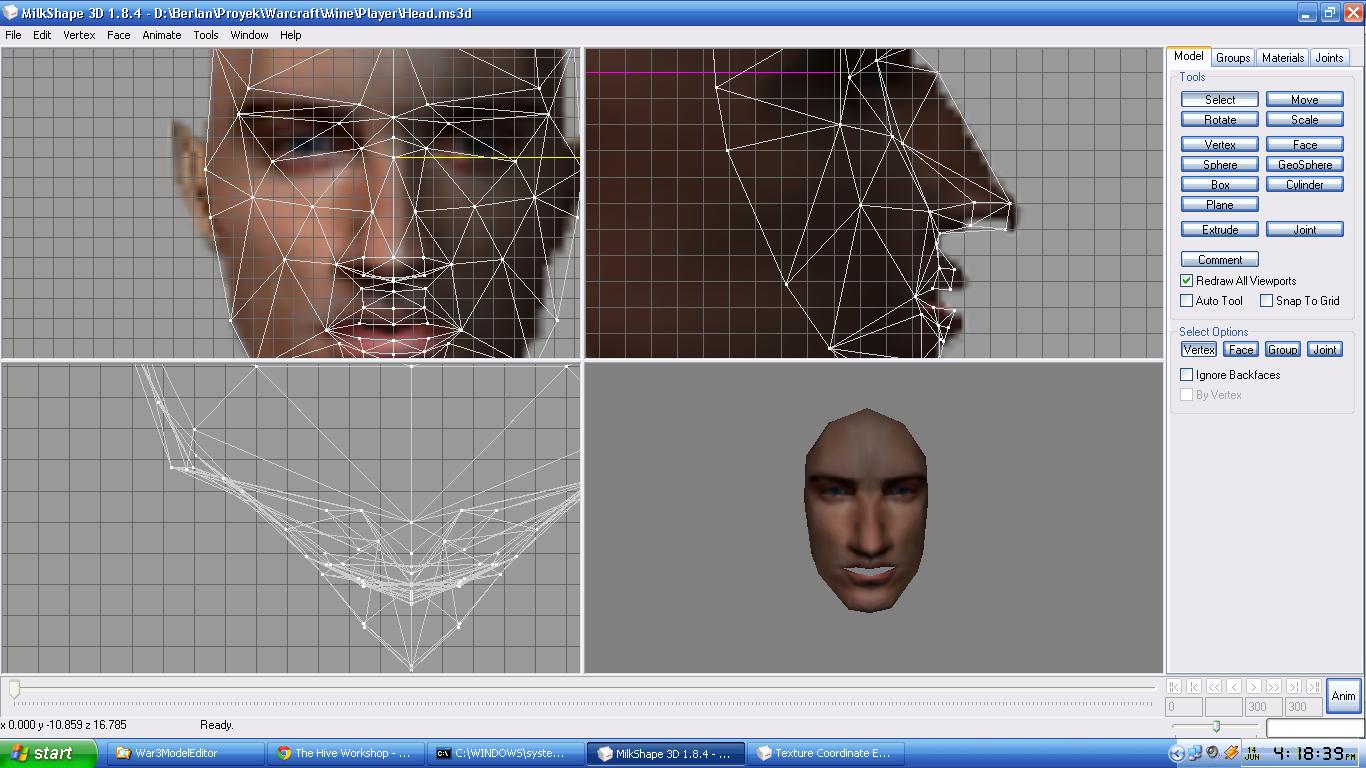This screenshot has width=1366, height=768.
Task: Activate the Vertex creation tool
Action: click(1219, 144)
